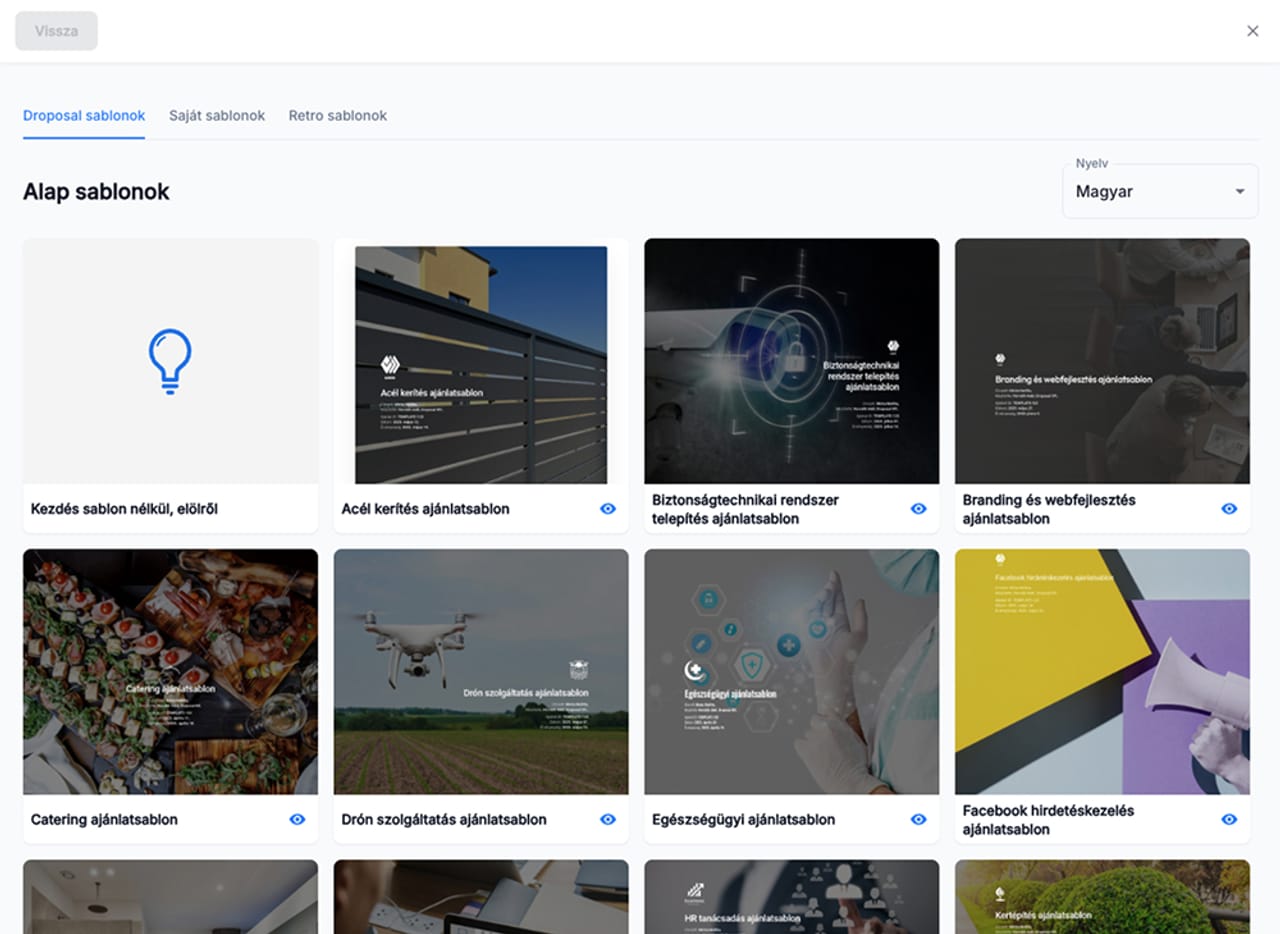The height and width of the screenshot is (934, 1280).
Task: Preview Catering ajánlatsablon with eye icon
Action: coord(297,819)
